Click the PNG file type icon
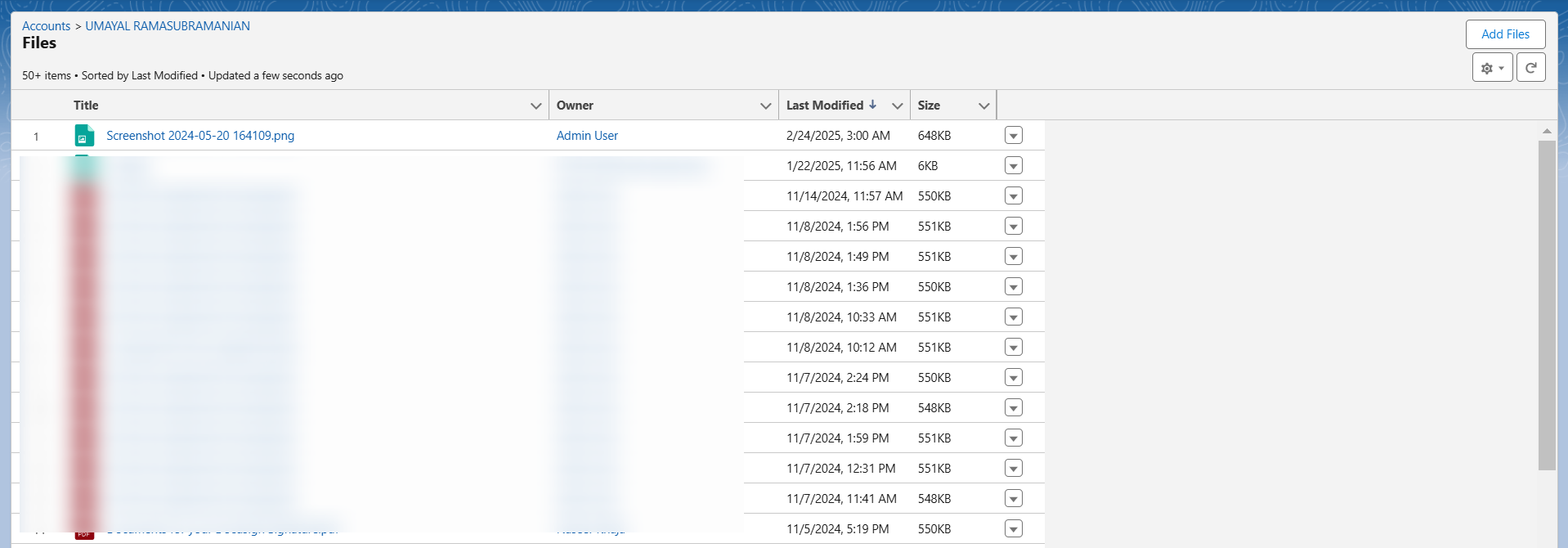This screenshot has height=548, width=1568. [84, 135]
